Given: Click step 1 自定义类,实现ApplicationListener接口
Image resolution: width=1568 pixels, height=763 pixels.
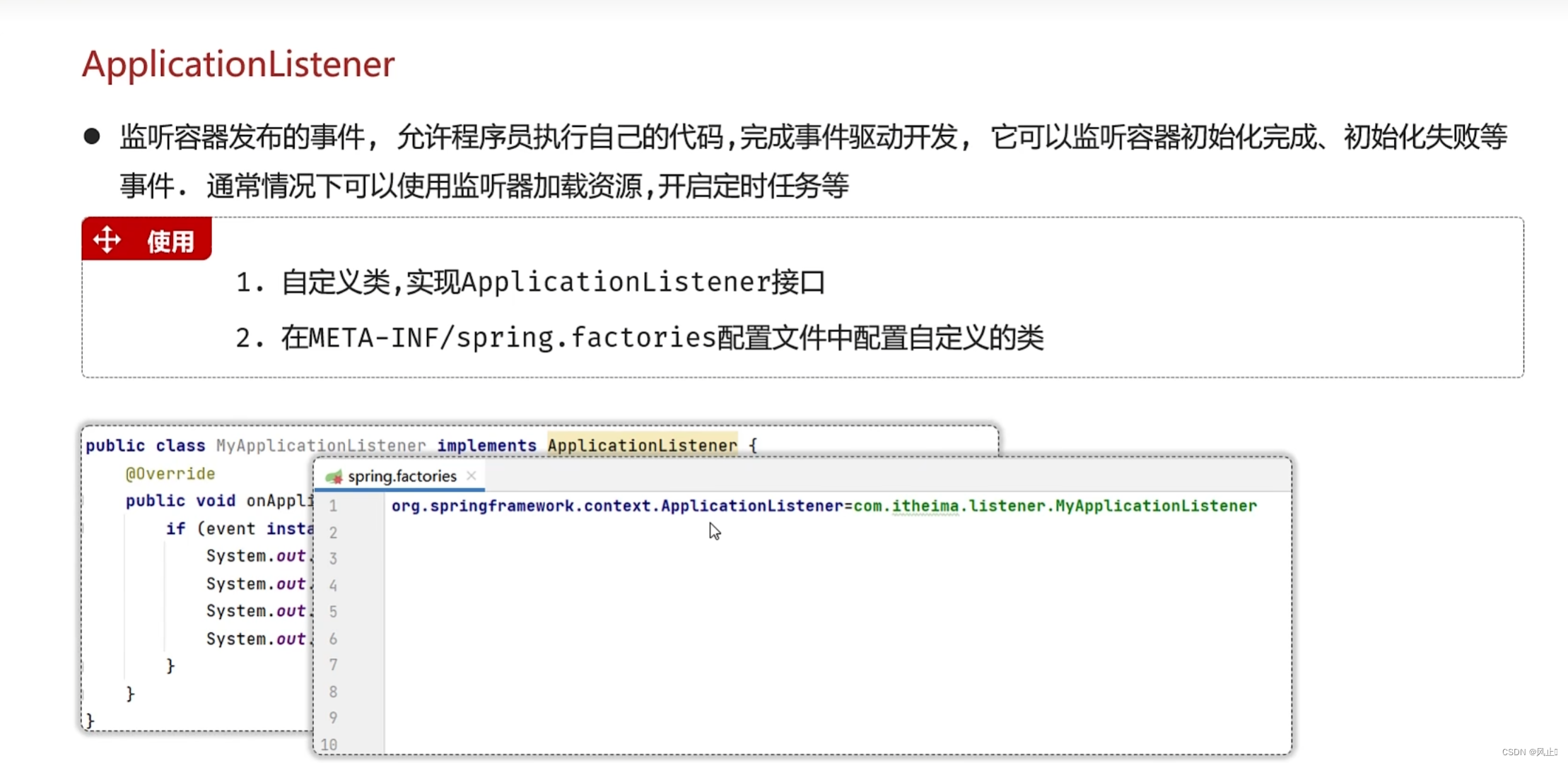Looking at the screenshot, I should [530, 283].
